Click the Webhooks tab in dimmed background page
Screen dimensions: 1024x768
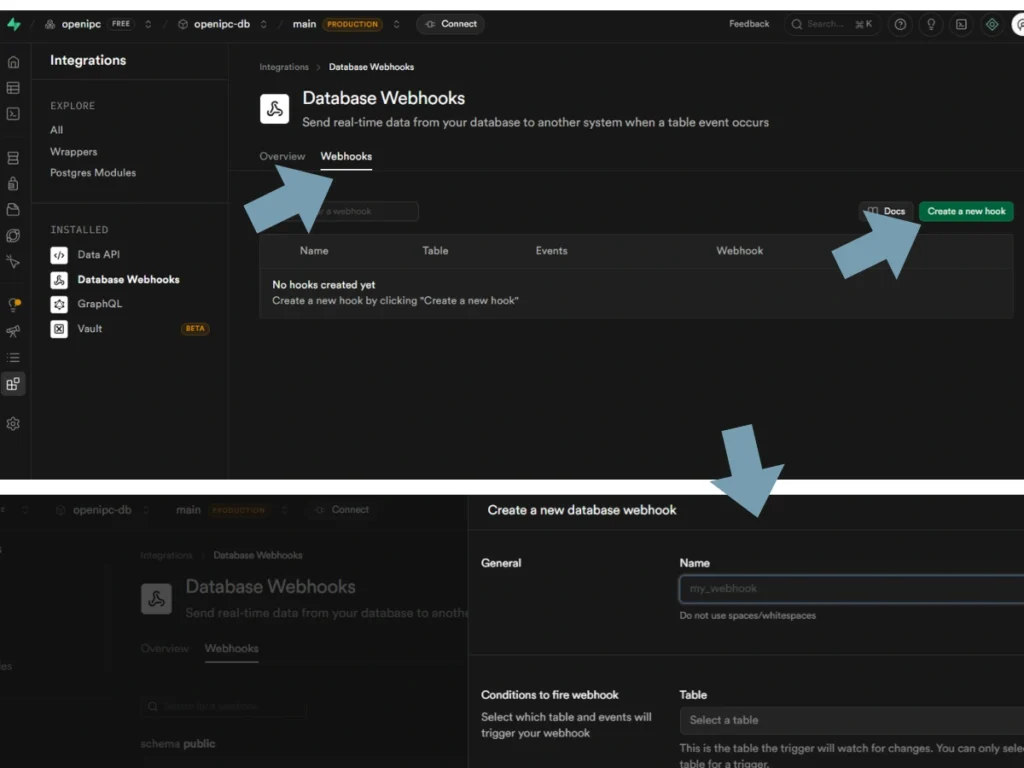(232, 649)
